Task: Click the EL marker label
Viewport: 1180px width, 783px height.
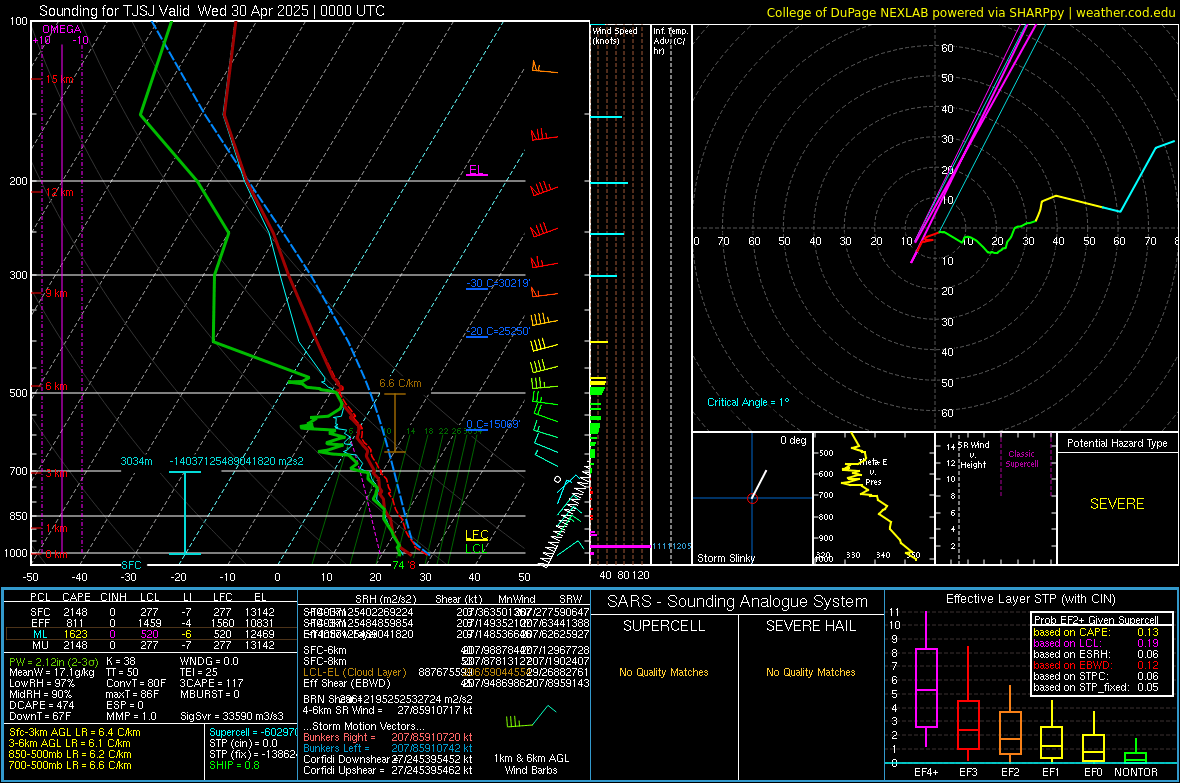Action: pyautogui.click(x=475, y=169)
